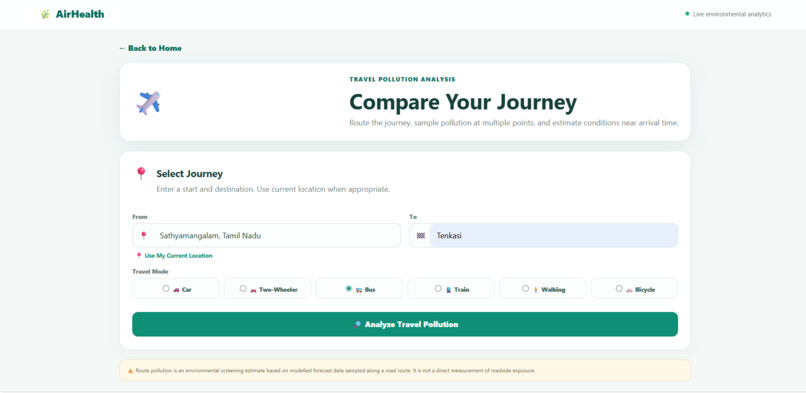This screenshot has height=393, width=806.
Task: Click the Select Journey section title
Action: click(x=190, y=174)
